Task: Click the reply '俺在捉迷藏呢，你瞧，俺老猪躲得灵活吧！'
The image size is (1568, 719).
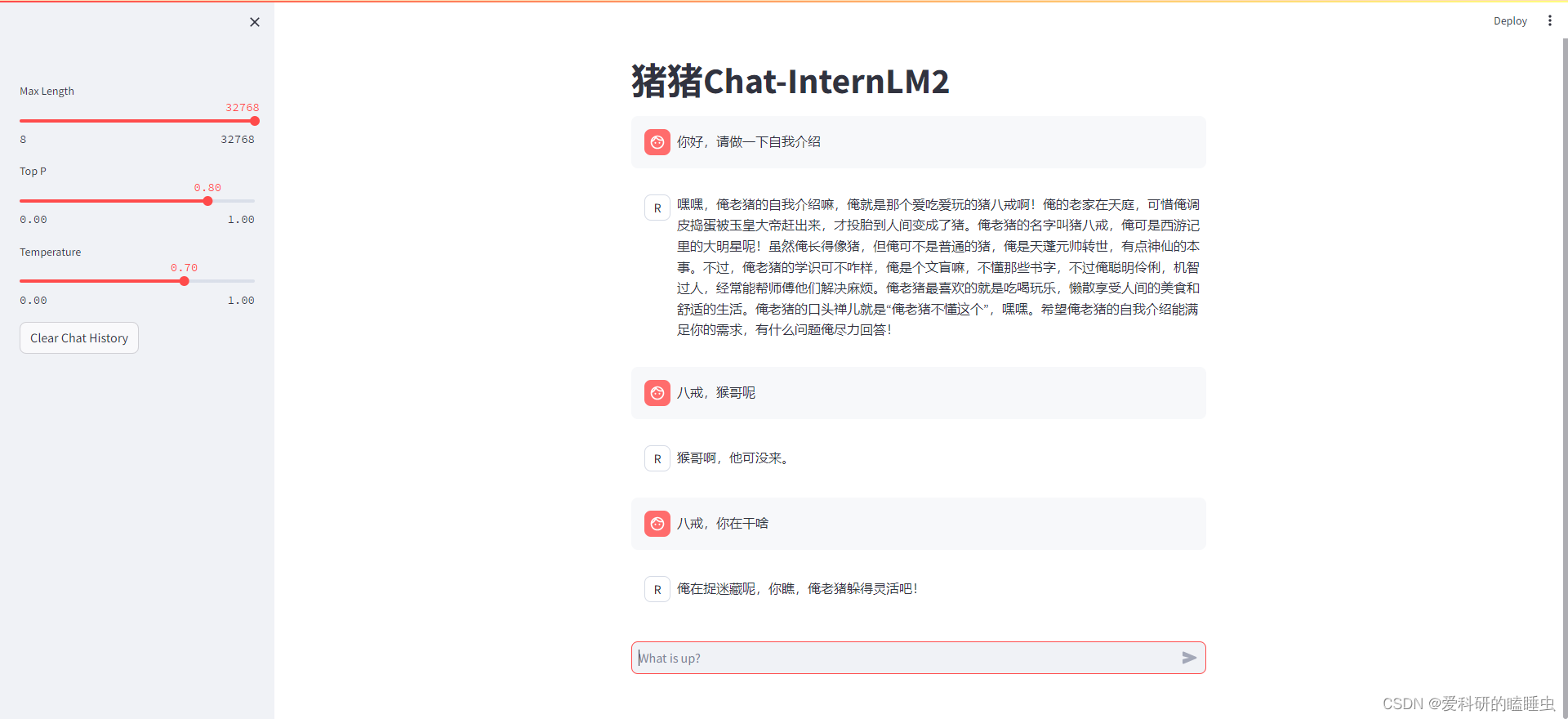Action: tap(798, 589)
